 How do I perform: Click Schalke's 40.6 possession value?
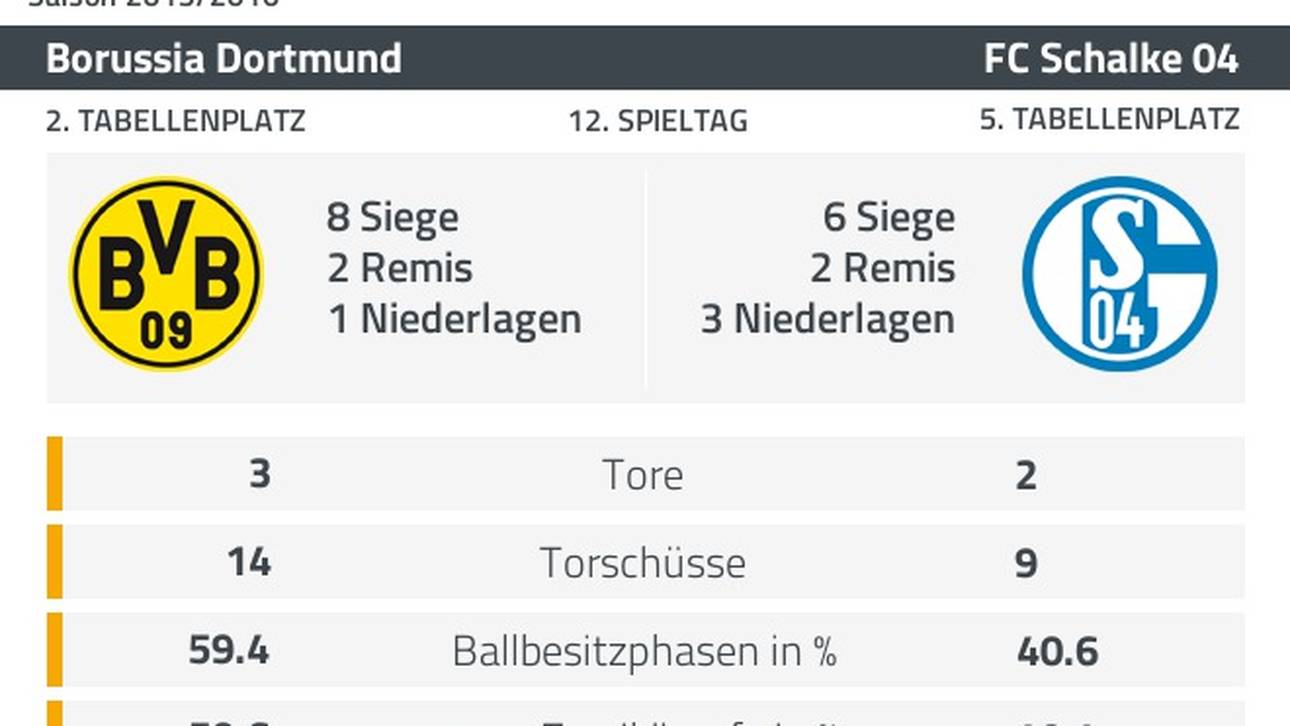(1057, 651)
